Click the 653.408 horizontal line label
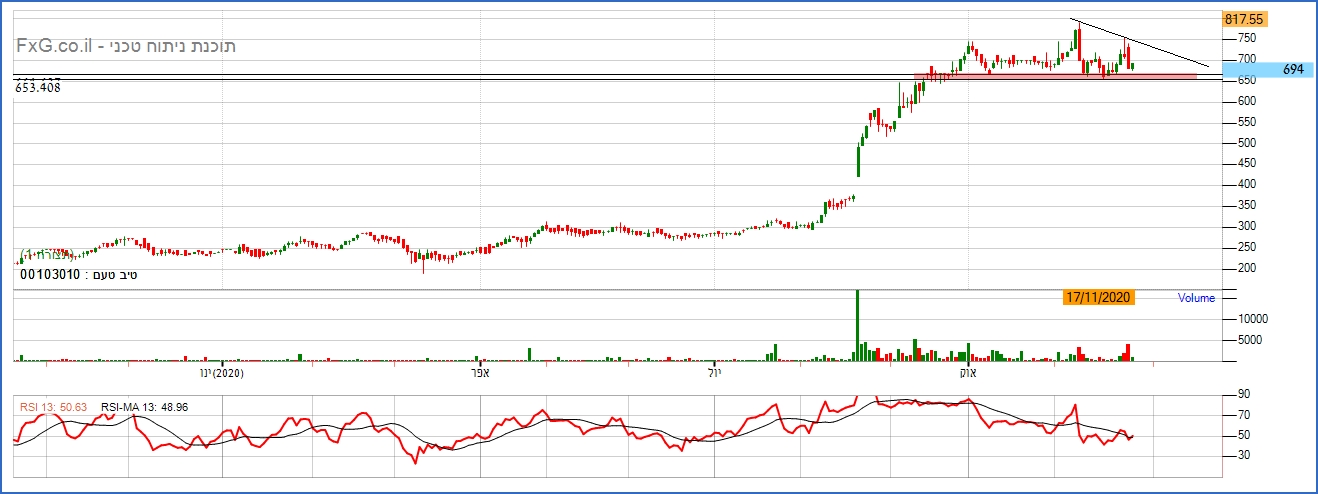 pyautogui.click(x=38, y=88)
